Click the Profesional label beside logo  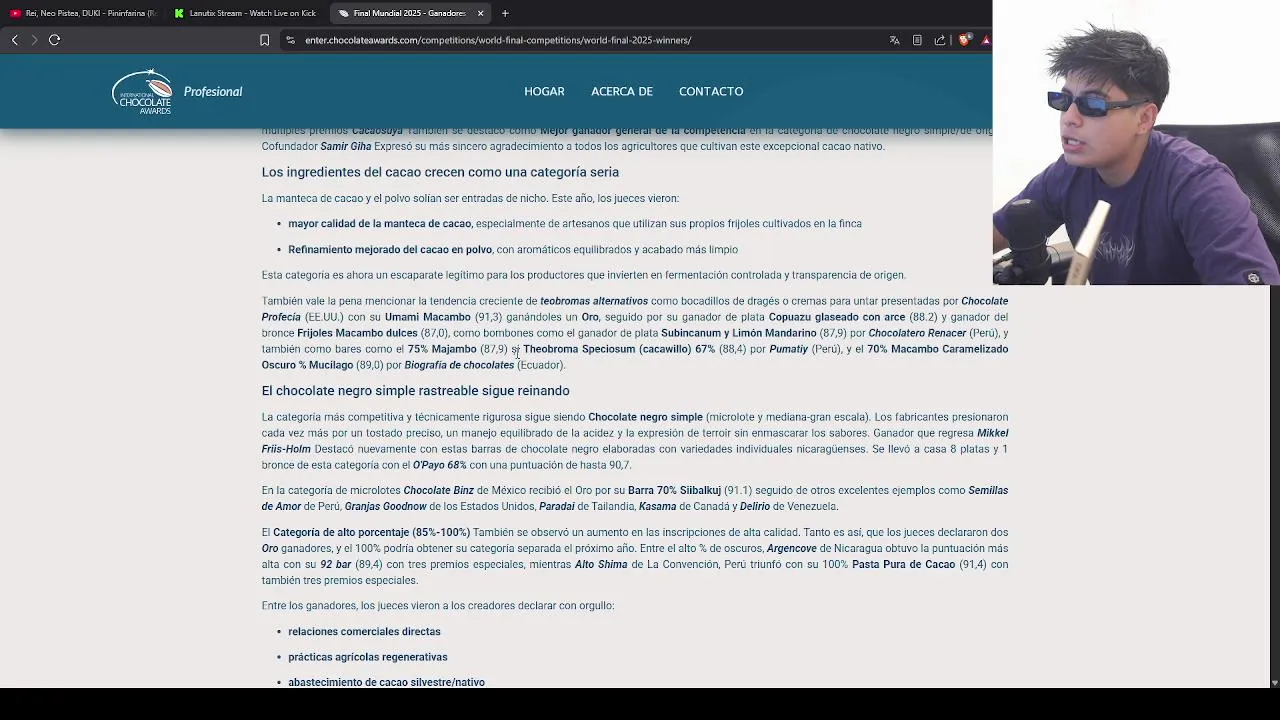(x=213, y=92)
